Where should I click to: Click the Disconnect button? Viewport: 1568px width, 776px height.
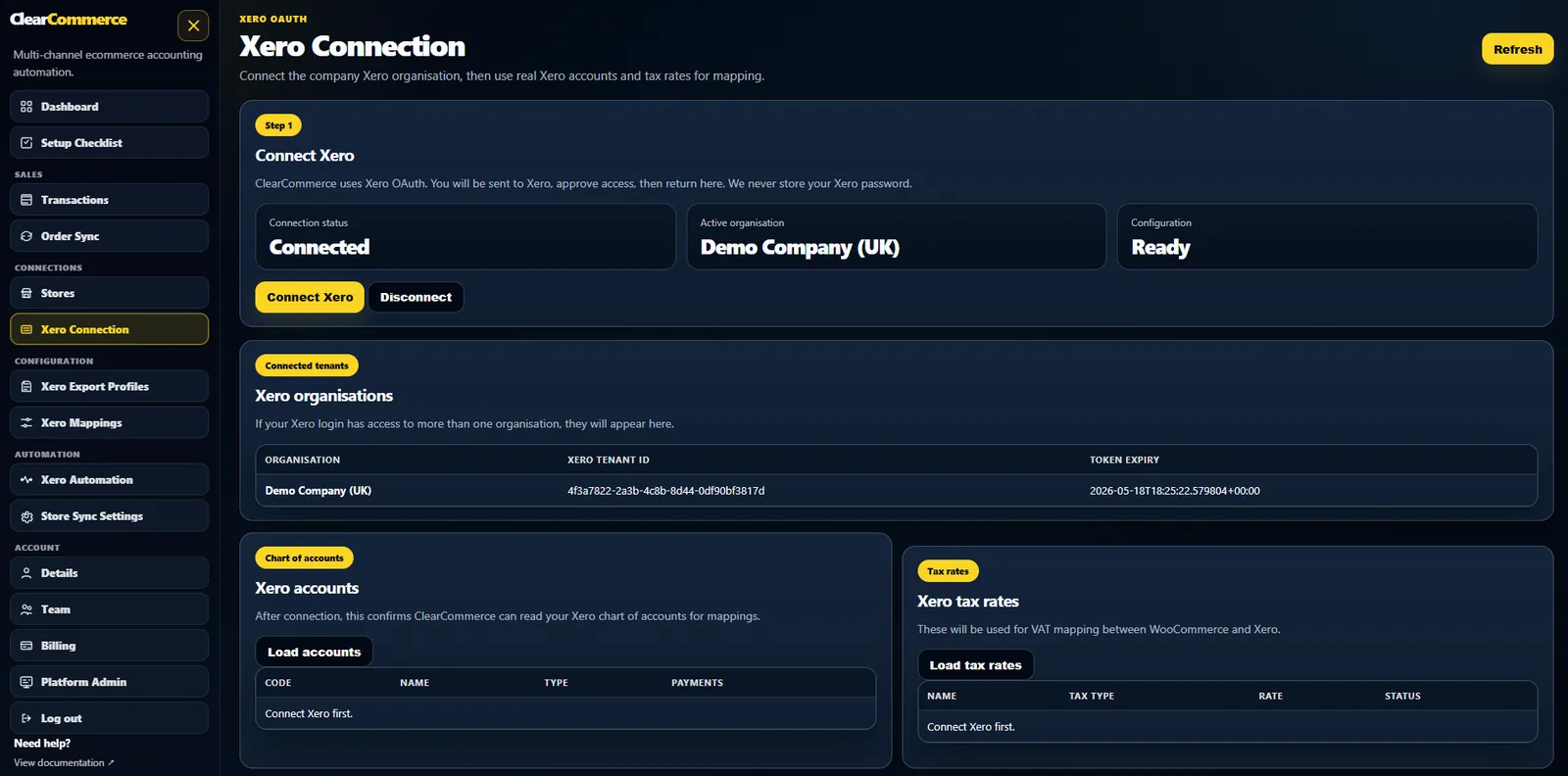click(x=416, y=297)
